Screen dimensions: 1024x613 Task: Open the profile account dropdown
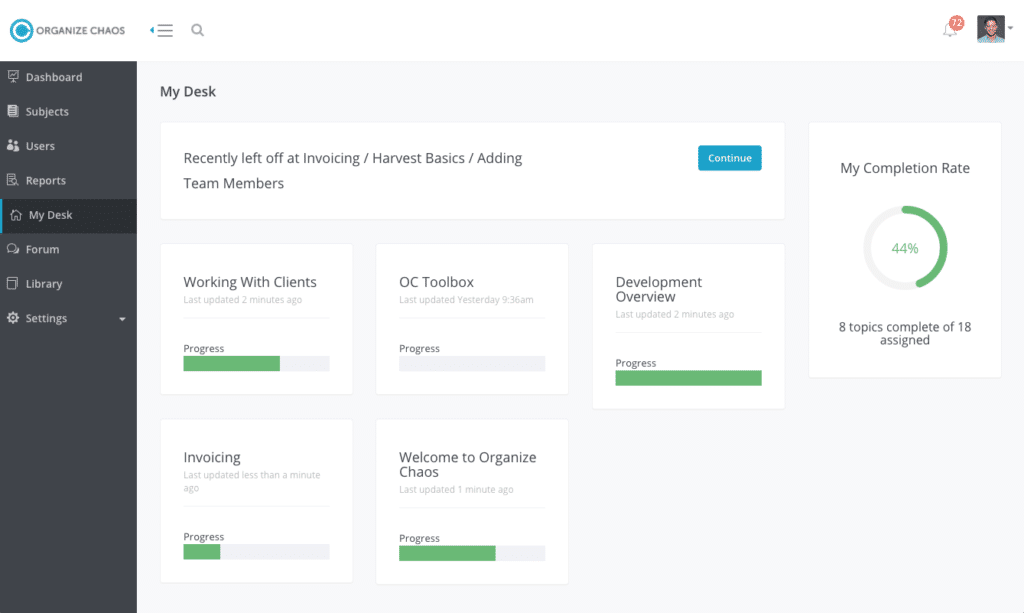tap(990, 28)
